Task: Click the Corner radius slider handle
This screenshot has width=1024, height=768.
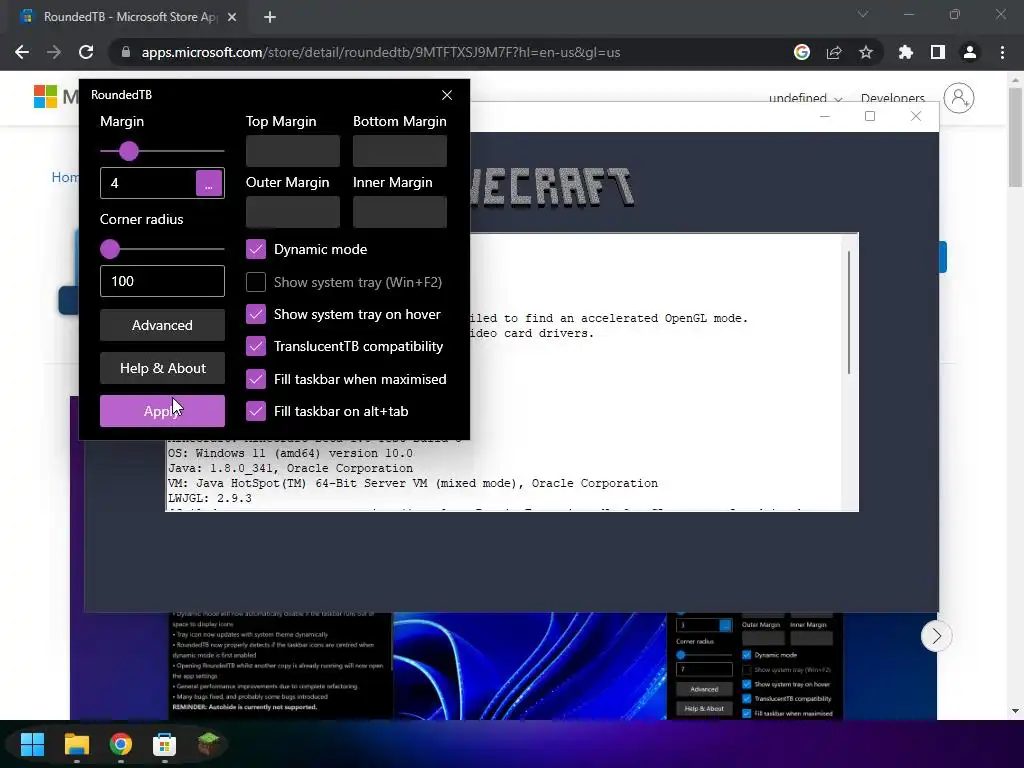Action: pyautogui.click(x=110, y=249)
